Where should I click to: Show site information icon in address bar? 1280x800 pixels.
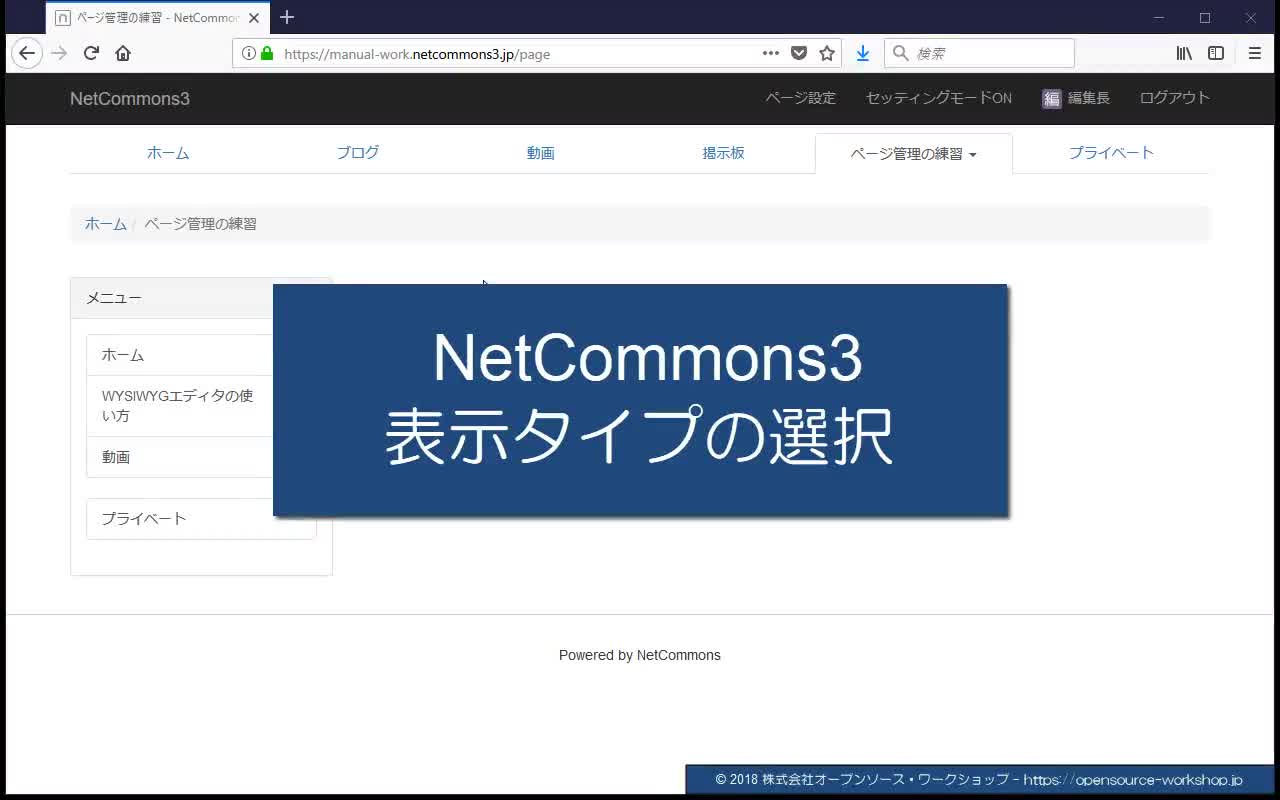[249, 53]
